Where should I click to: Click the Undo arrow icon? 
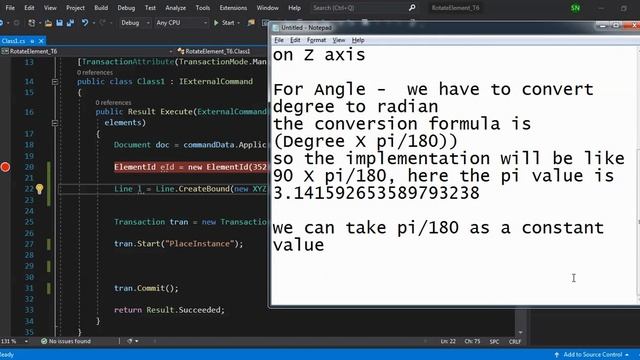pyautogui.click(x=84, y=23)
